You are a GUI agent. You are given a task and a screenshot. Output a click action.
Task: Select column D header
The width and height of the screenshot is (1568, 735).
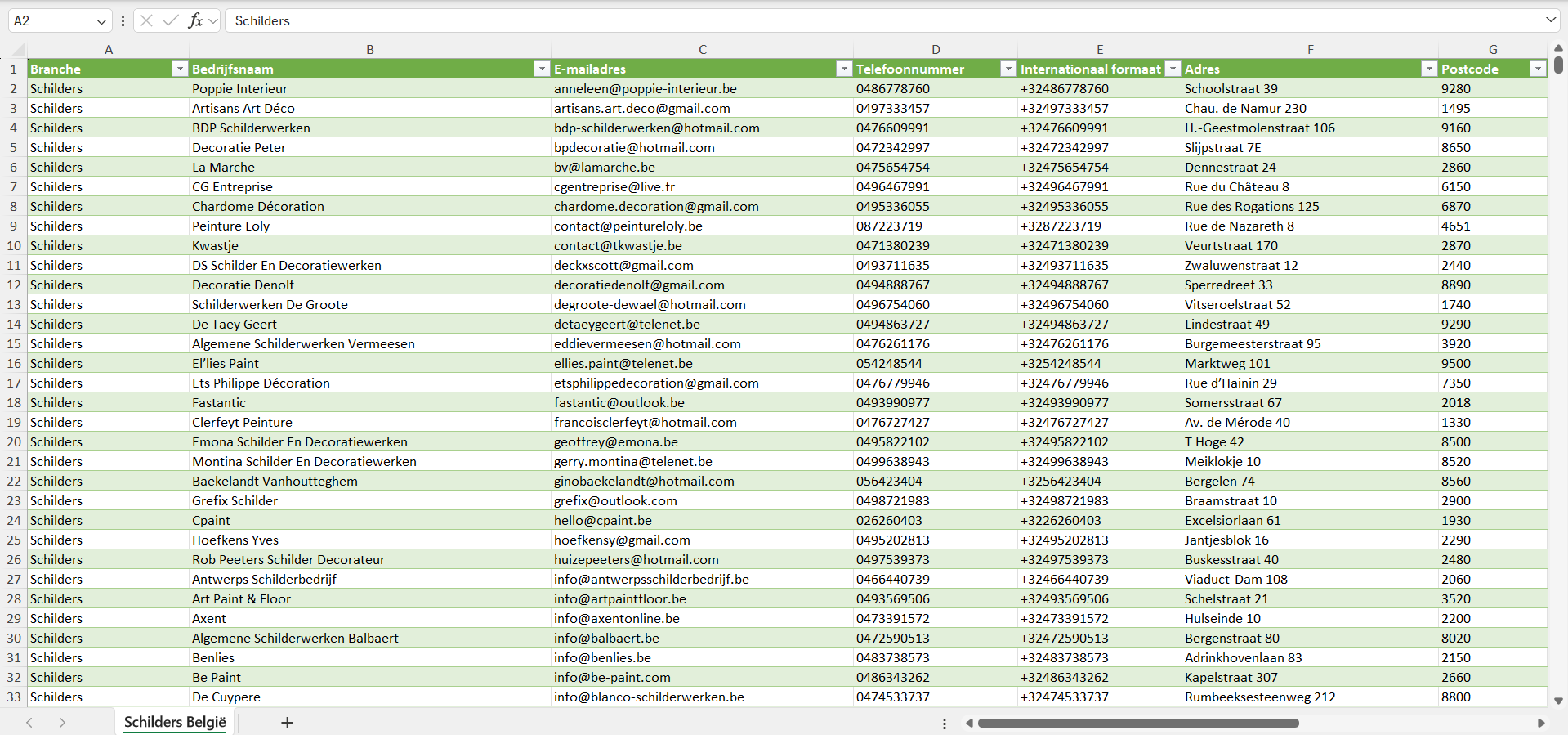point(936,50)
